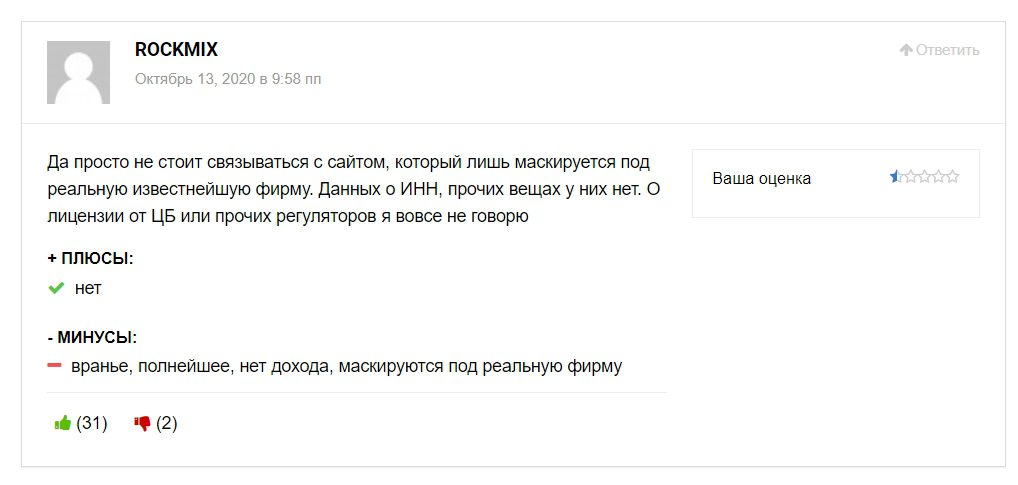This screenshot has height=485, width=1018.
Task: Click the dislike count (2)
Action: point(166,423)
